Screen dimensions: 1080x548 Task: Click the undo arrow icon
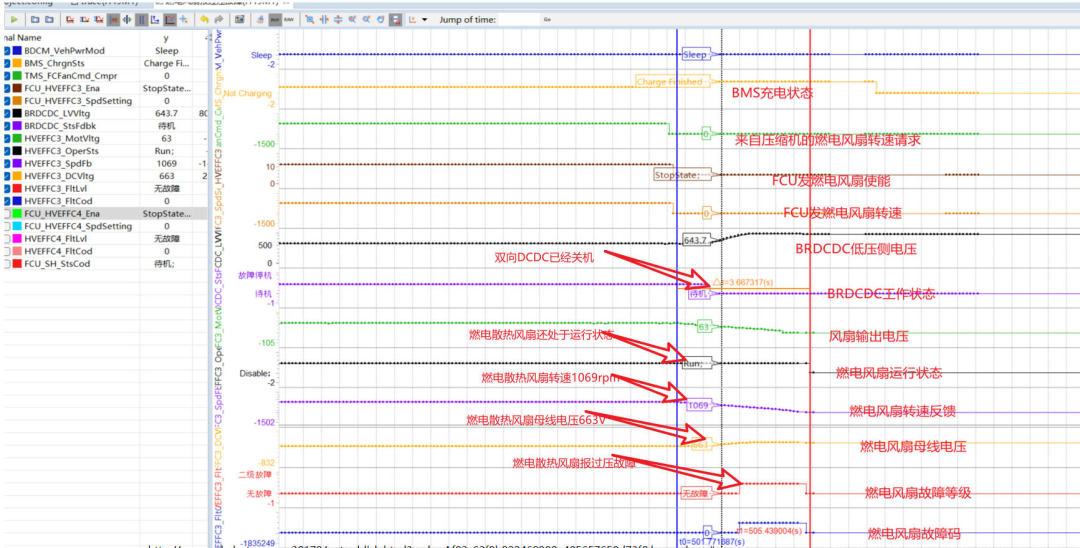tap(205, 19)
